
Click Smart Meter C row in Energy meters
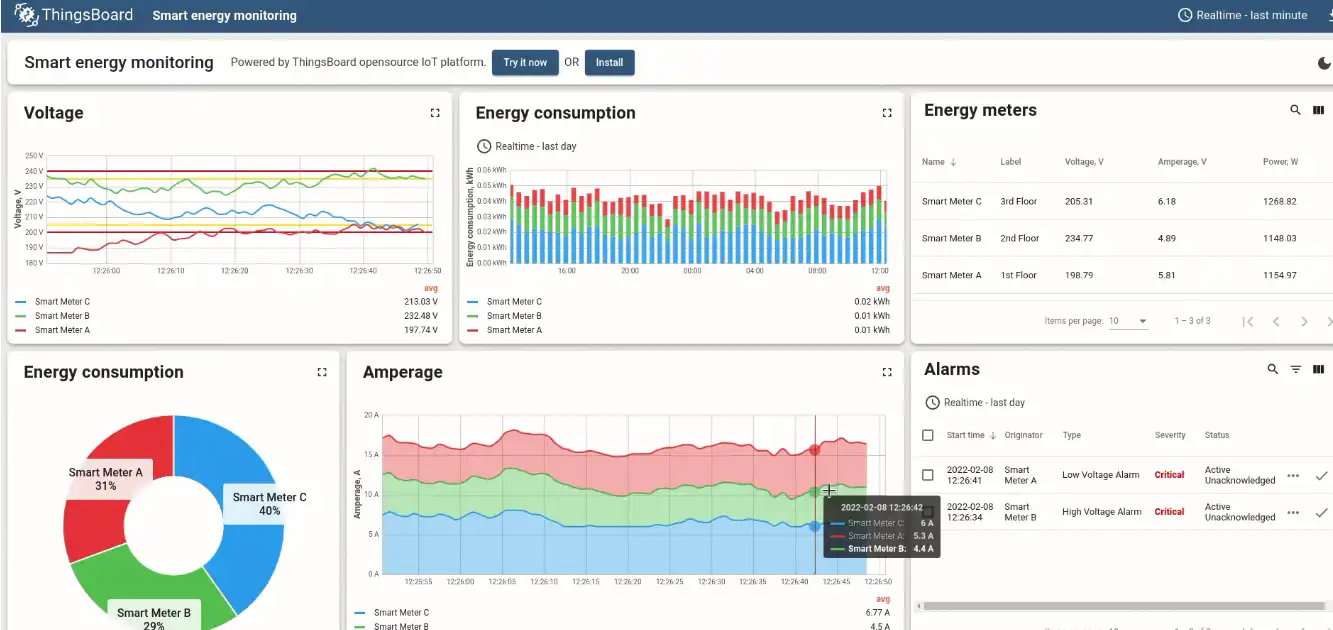1122,201
